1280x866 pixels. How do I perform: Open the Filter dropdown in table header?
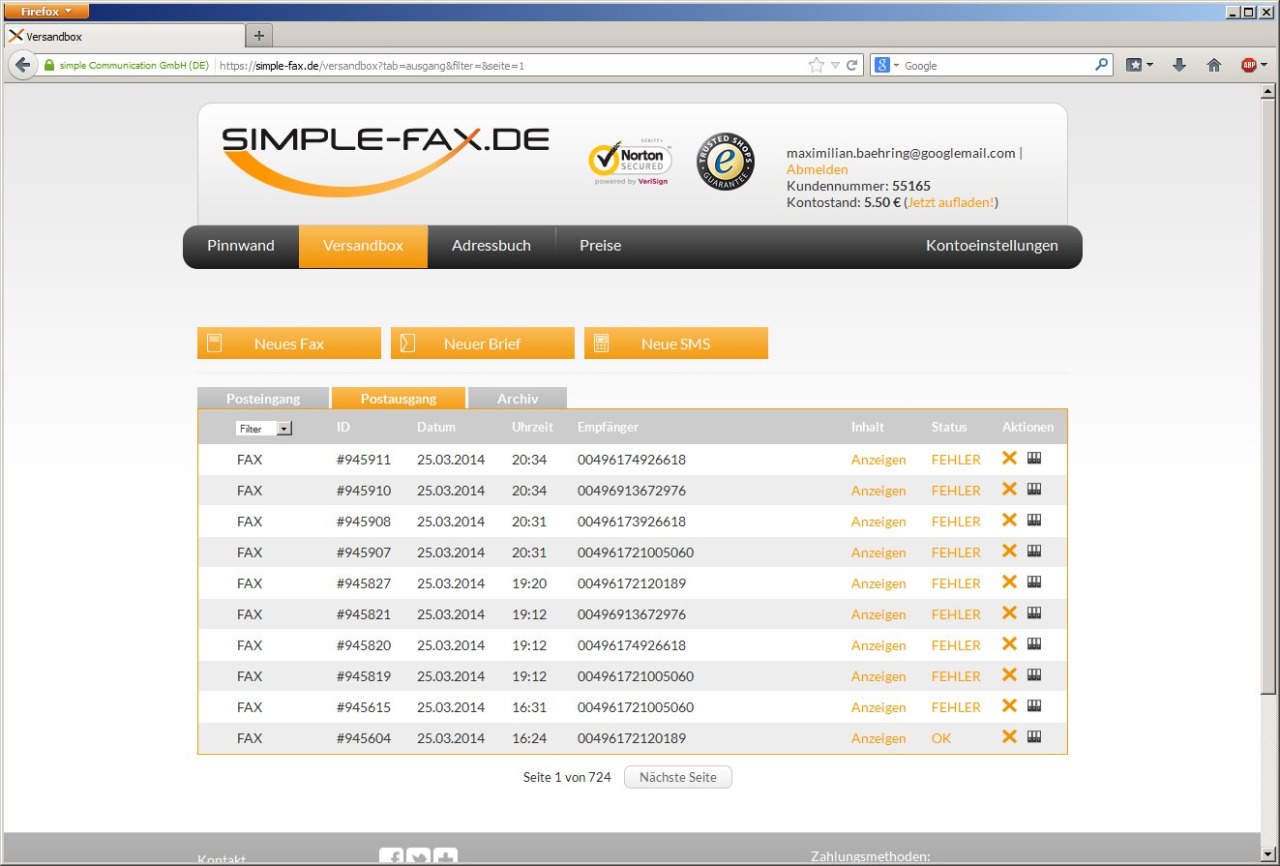(x=264, y=428)
